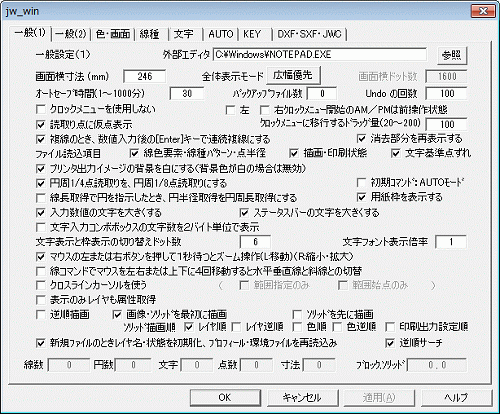Uncheck 消去部分を再表示する
500x414 pixels.
[361, 138]
